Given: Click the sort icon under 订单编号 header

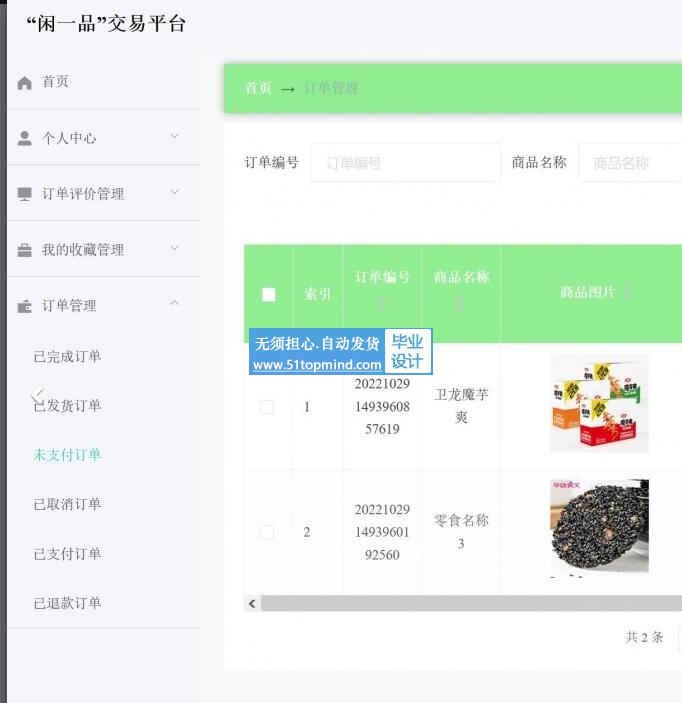Looking at the screenshot, I should coord(382,304).
